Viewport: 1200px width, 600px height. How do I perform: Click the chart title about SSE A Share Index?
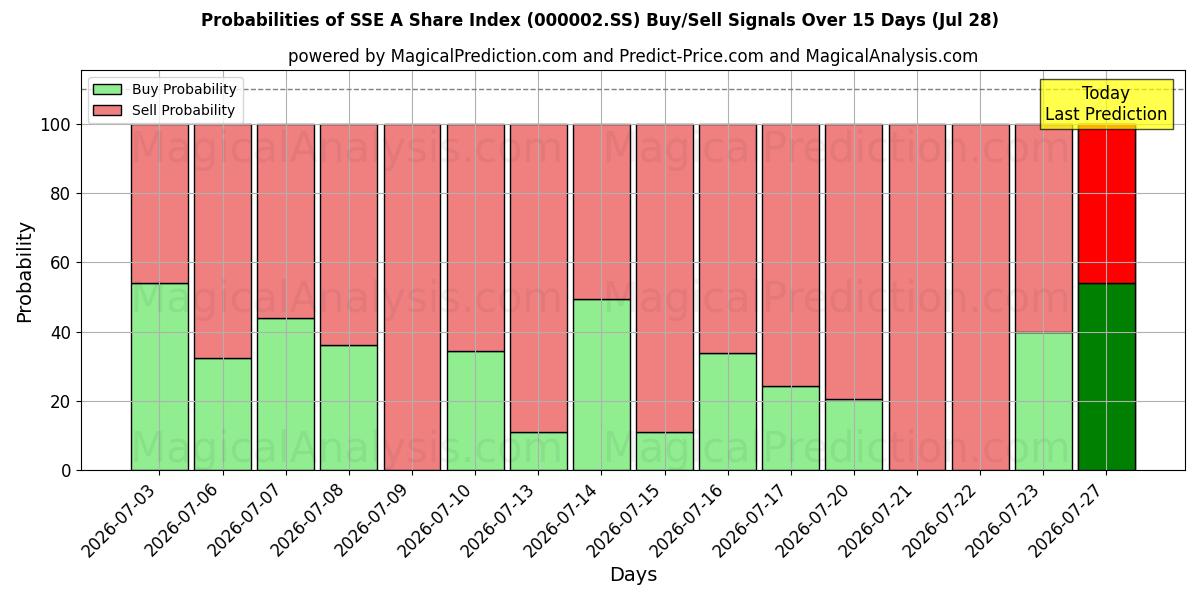click(x=600, y=20)
